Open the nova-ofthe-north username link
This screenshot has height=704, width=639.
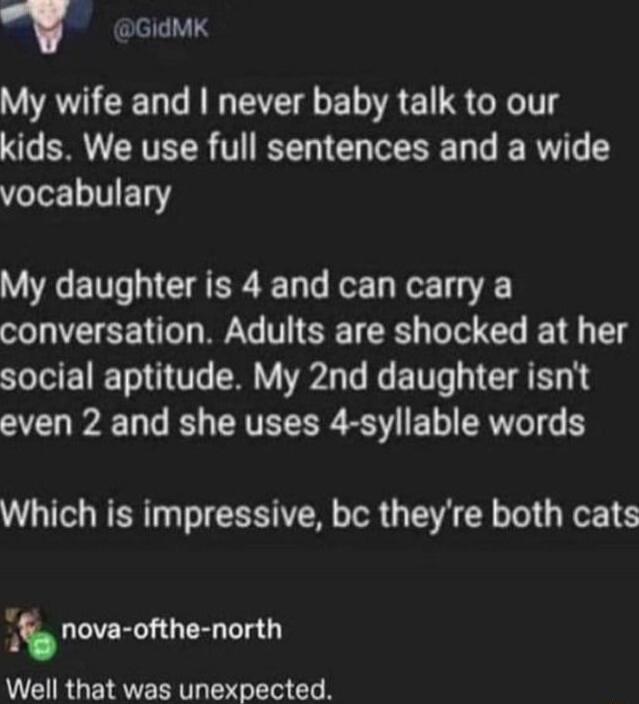[x=171, y=630]
